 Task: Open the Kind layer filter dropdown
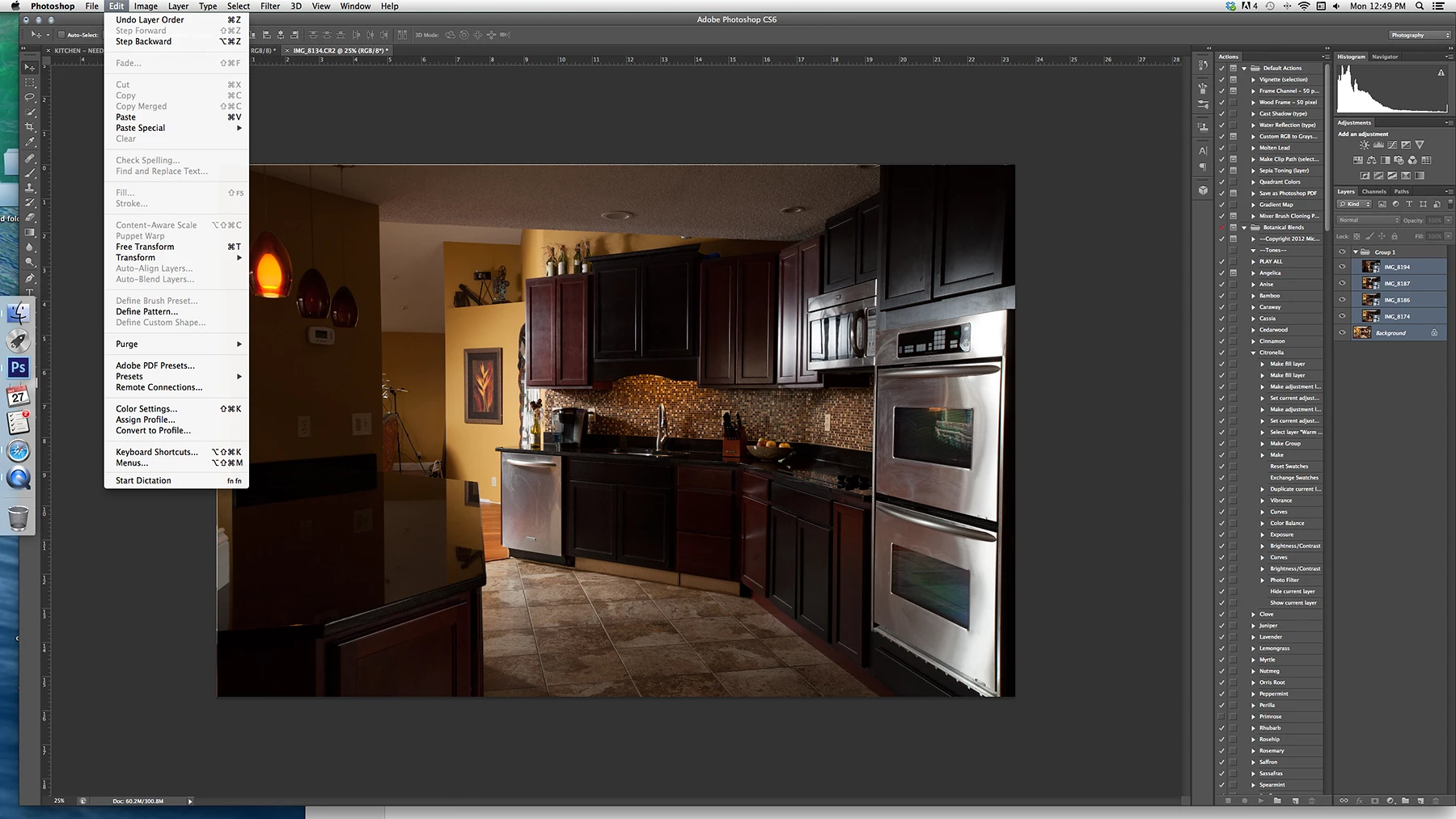pos(1354,204)
